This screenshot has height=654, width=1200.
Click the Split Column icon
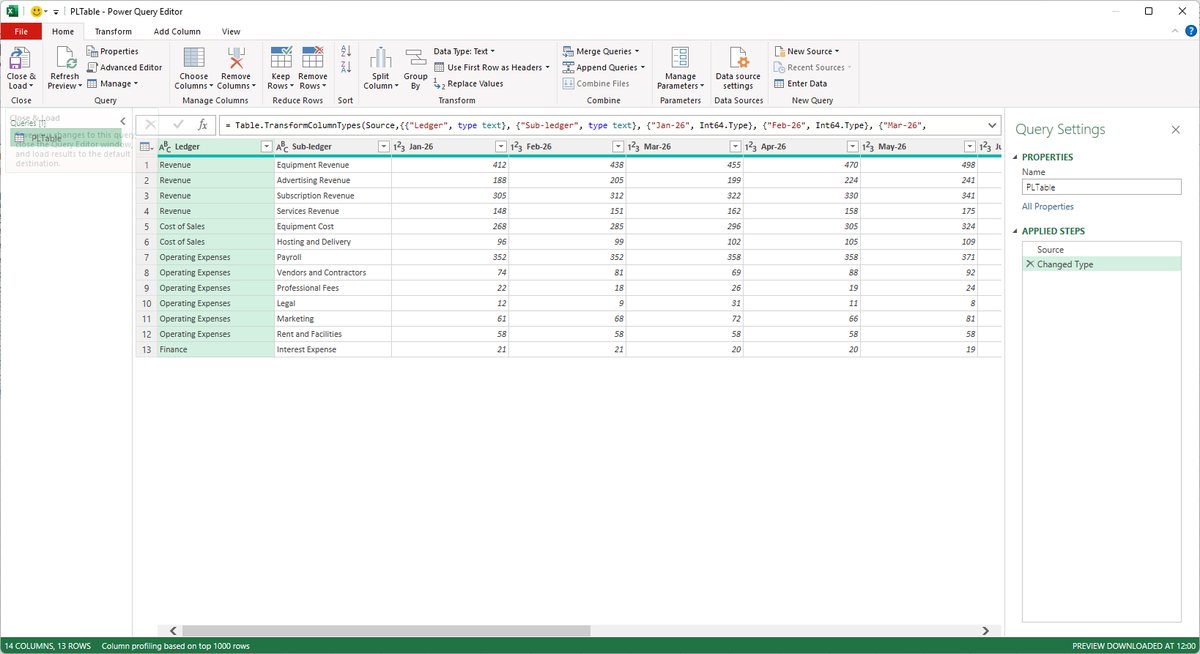coord(381,57)
